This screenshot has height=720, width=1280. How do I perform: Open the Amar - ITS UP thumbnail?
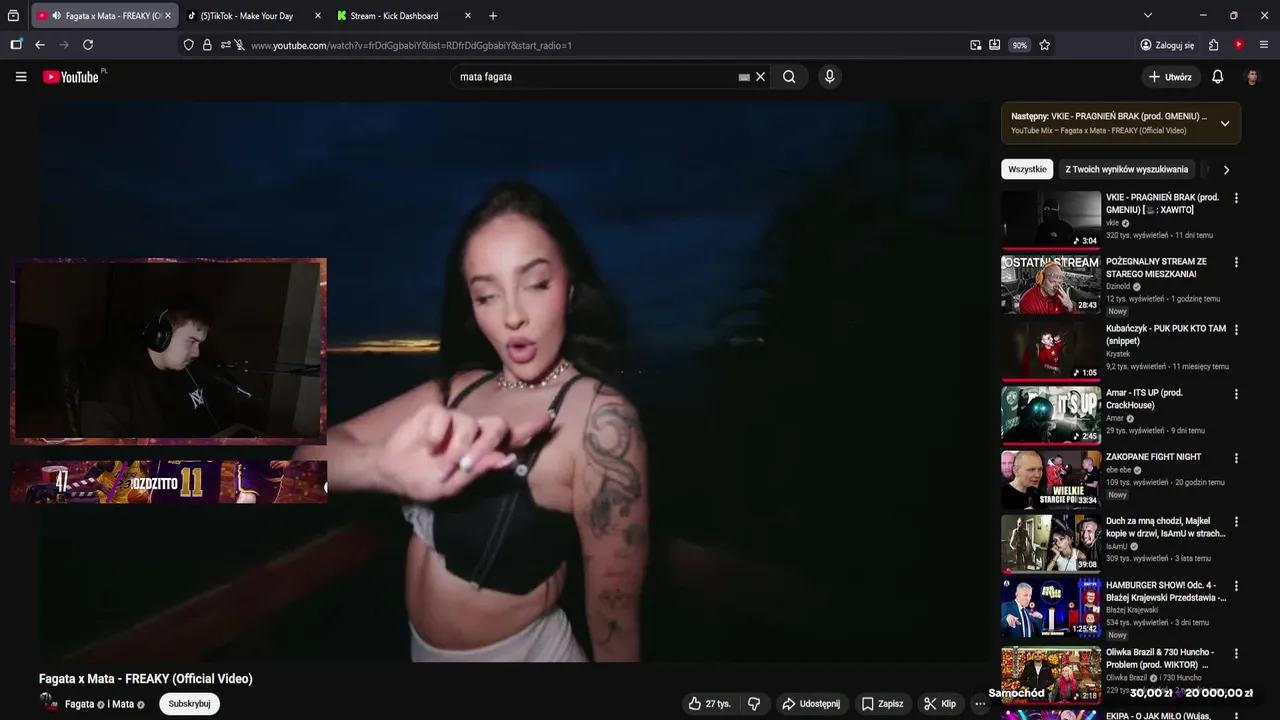tap(1051, 414)
